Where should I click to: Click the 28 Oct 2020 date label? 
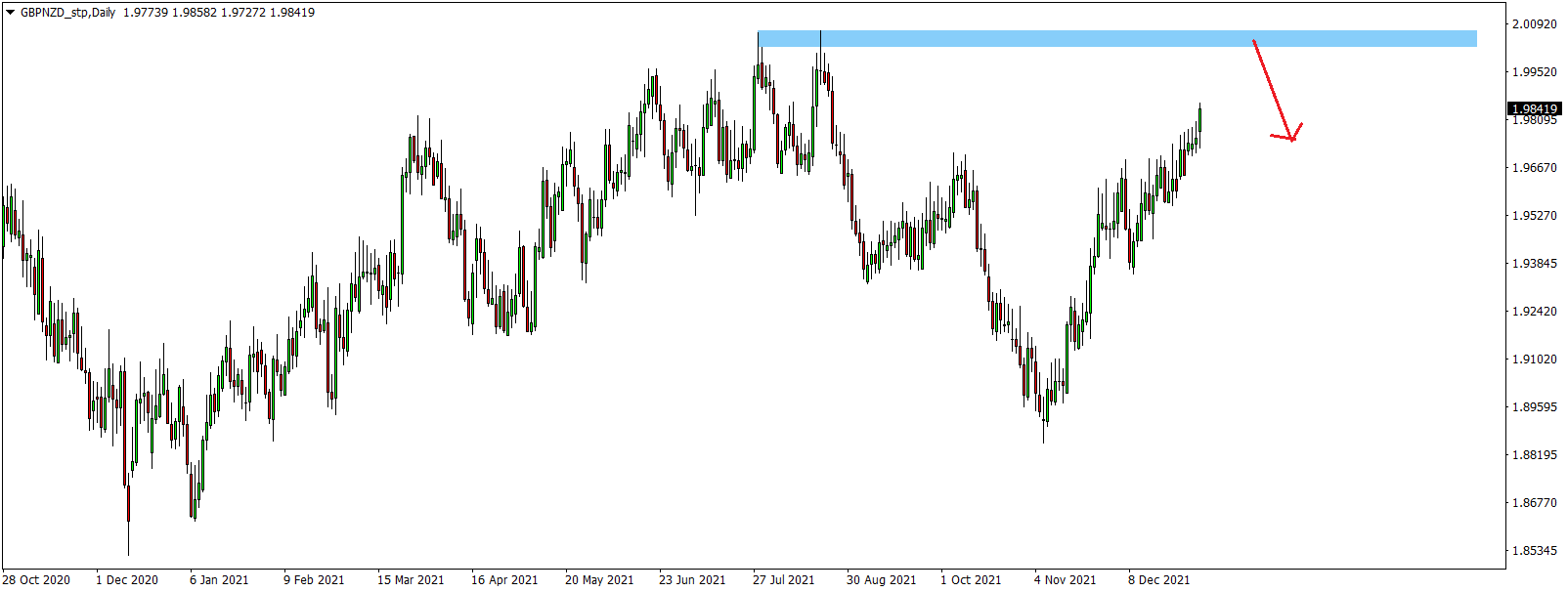pyautogui.click(x=36, y=580)
